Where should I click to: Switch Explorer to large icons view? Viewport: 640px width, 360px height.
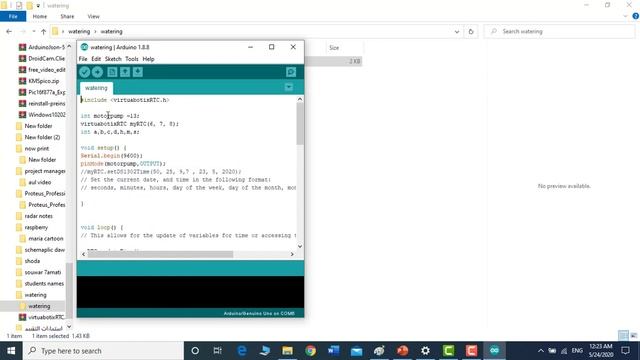coord(633,336)
